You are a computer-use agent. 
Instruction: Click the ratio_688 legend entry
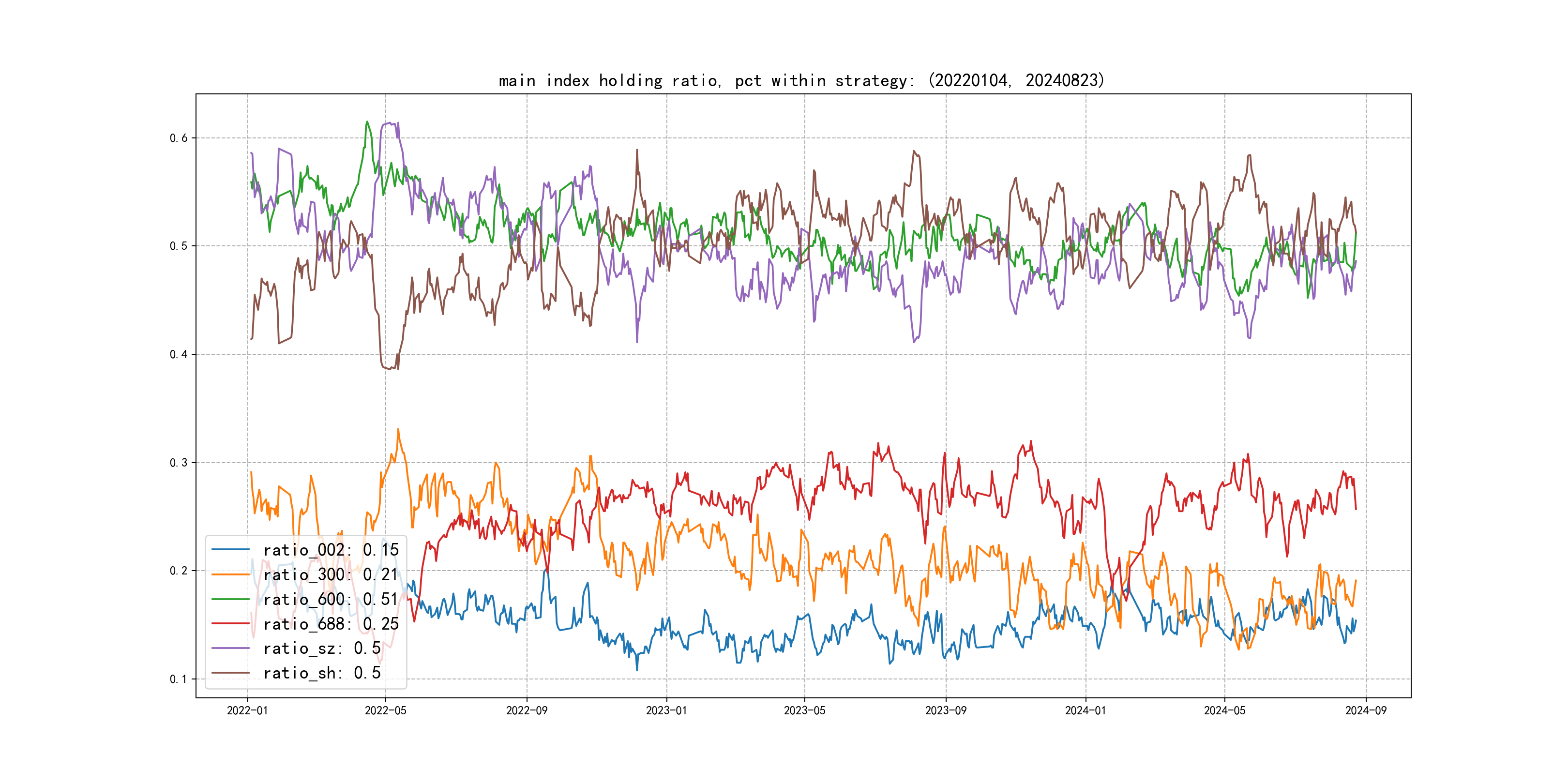(x=331, y=624)
